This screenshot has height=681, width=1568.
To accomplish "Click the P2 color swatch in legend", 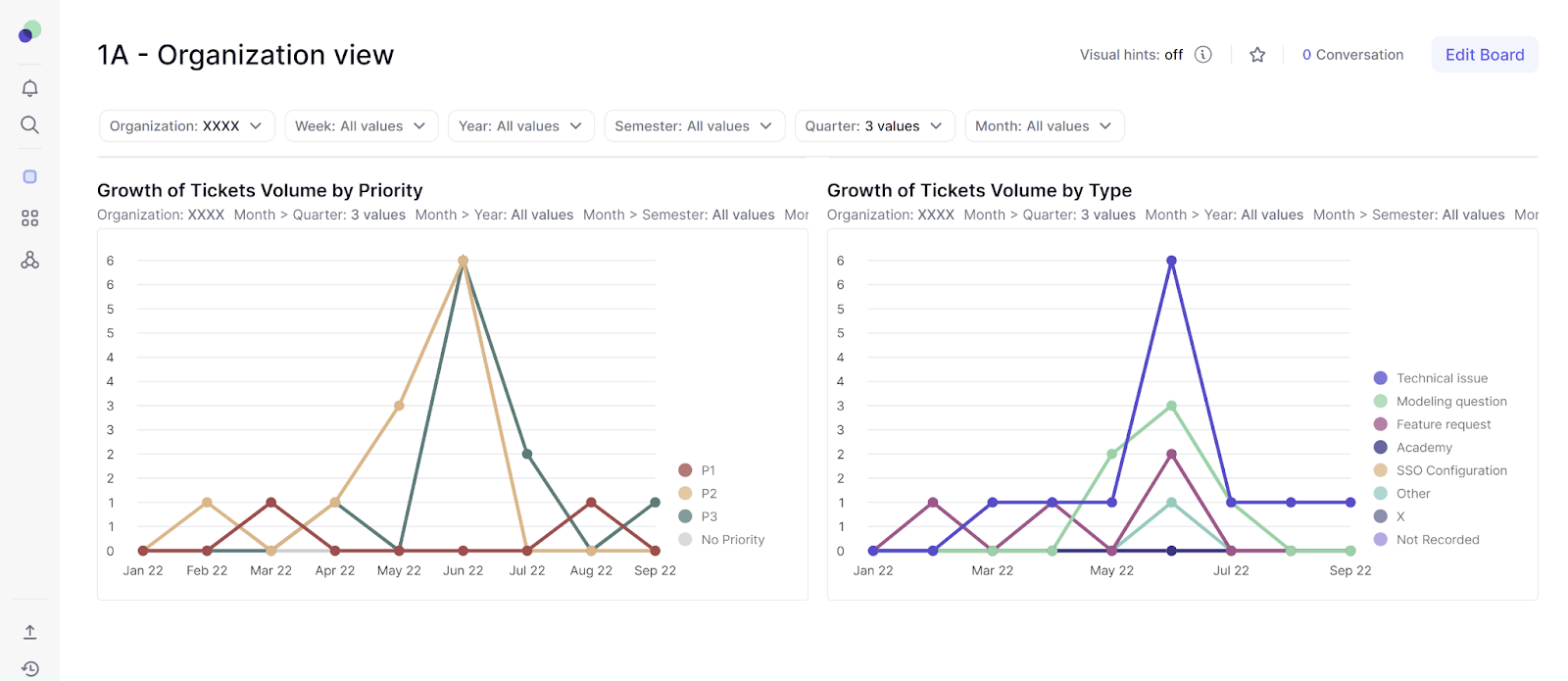I will (x=685, y=494).
